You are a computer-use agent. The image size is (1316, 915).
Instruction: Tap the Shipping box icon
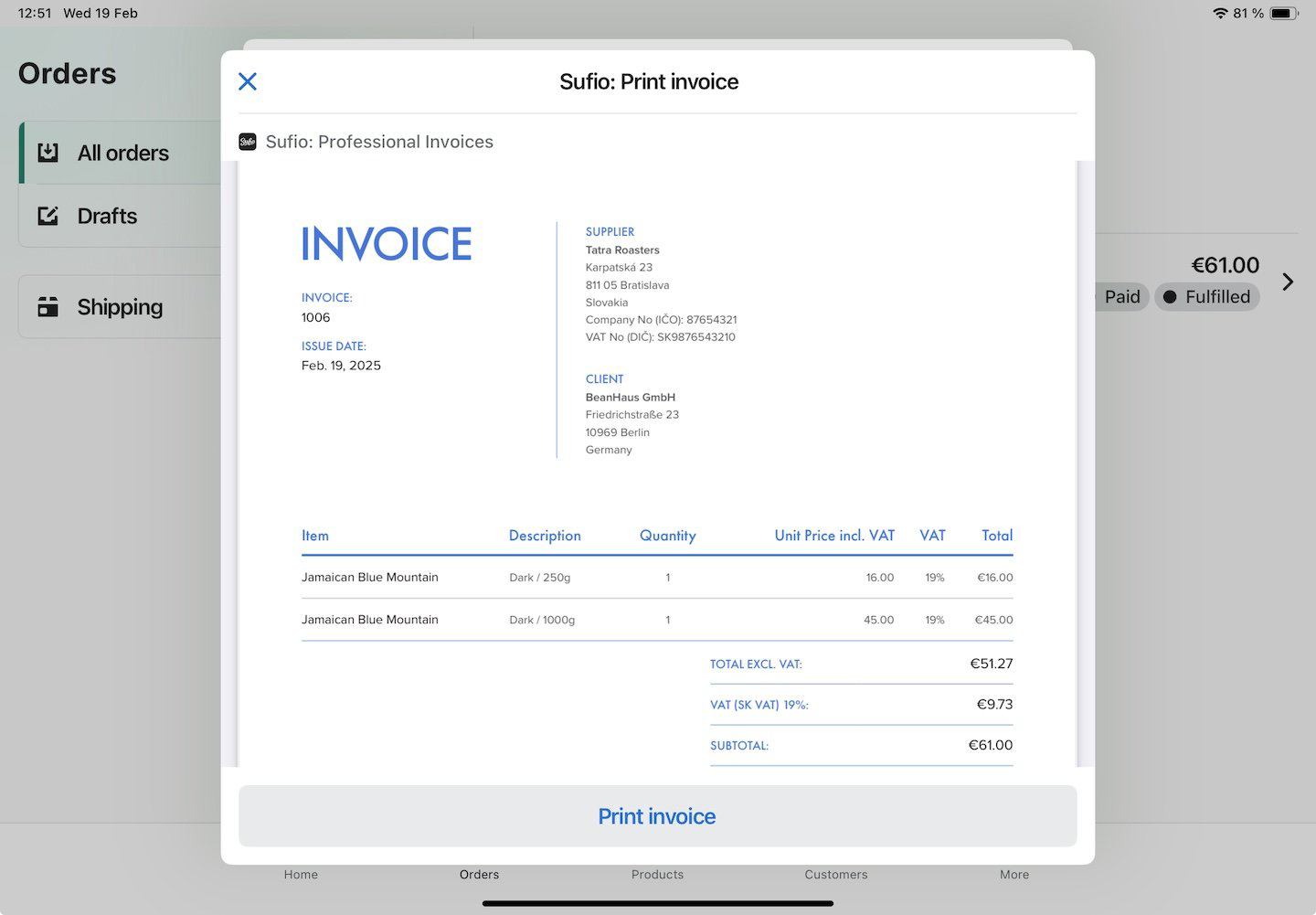(x=48, y=306)
